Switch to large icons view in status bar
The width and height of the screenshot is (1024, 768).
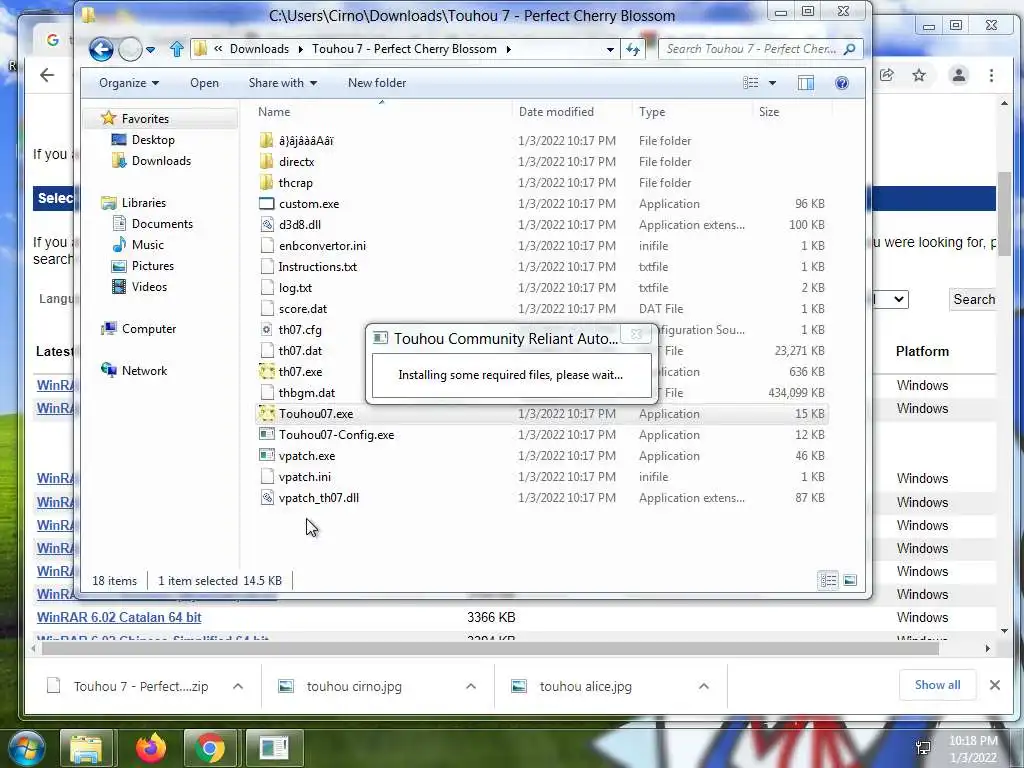tap(850, 580)
